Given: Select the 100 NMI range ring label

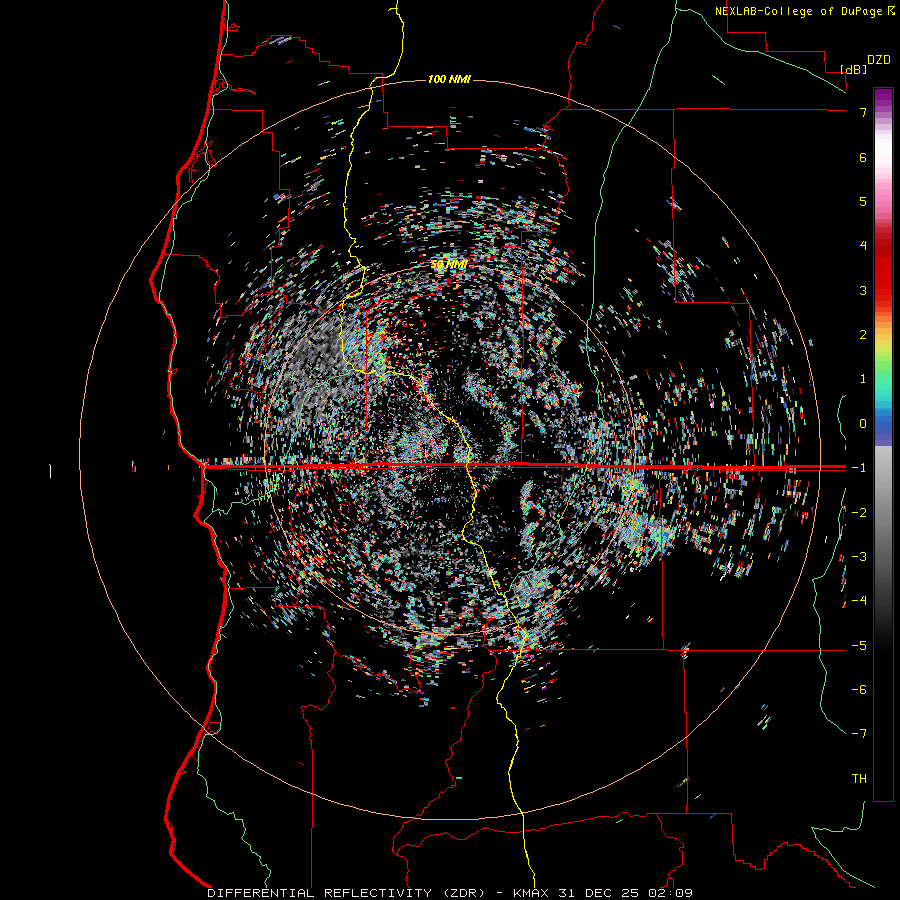Looking at the screenshot, I should 449,79.
